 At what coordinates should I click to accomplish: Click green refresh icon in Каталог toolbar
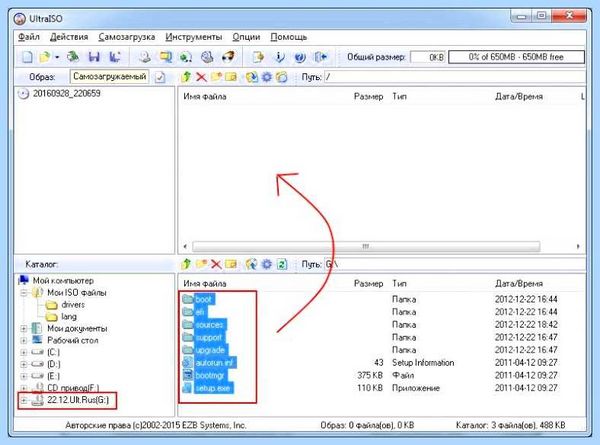pyautogui.click(x=282, y=264)
